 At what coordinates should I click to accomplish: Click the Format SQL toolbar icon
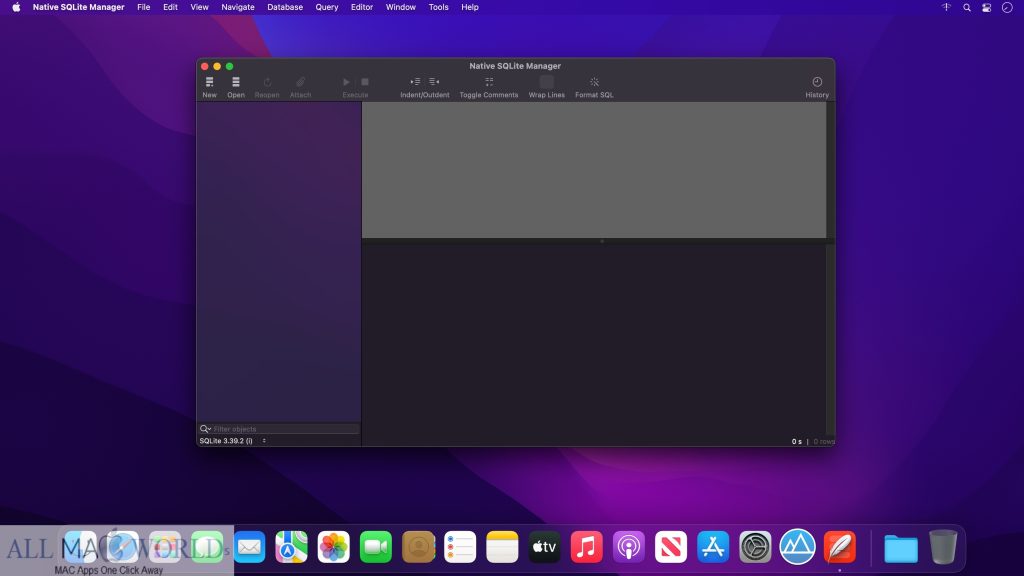click(594, 82)
